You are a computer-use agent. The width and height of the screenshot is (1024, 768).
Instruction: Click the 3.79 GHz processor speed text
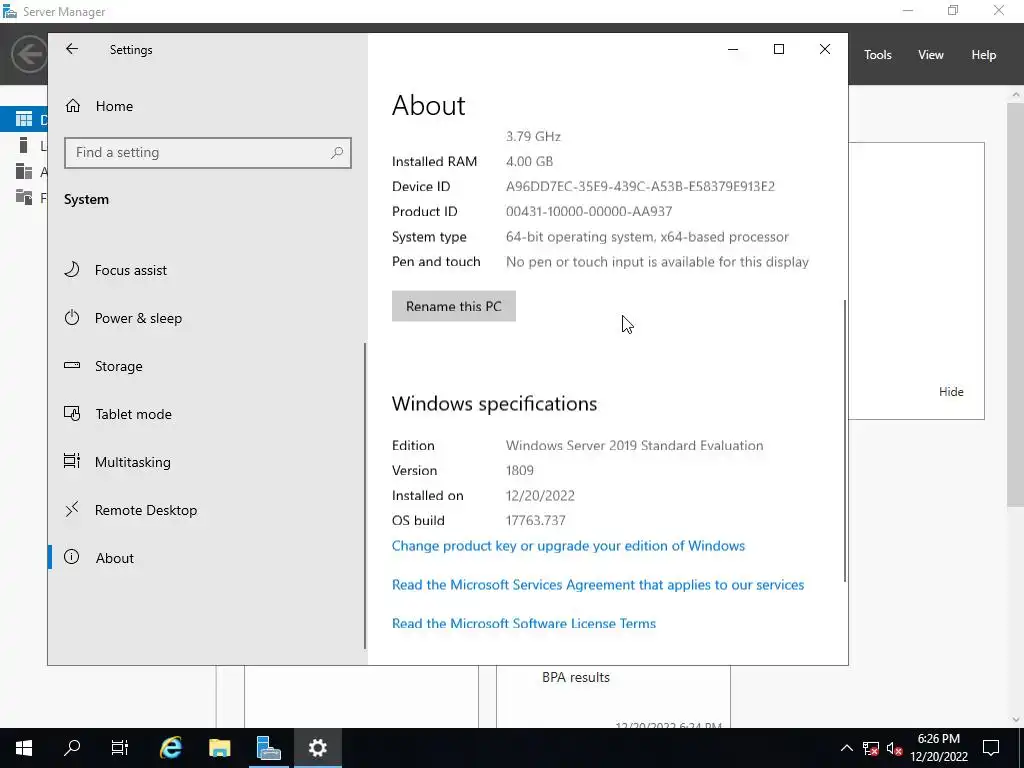click(x=533, y=136)
